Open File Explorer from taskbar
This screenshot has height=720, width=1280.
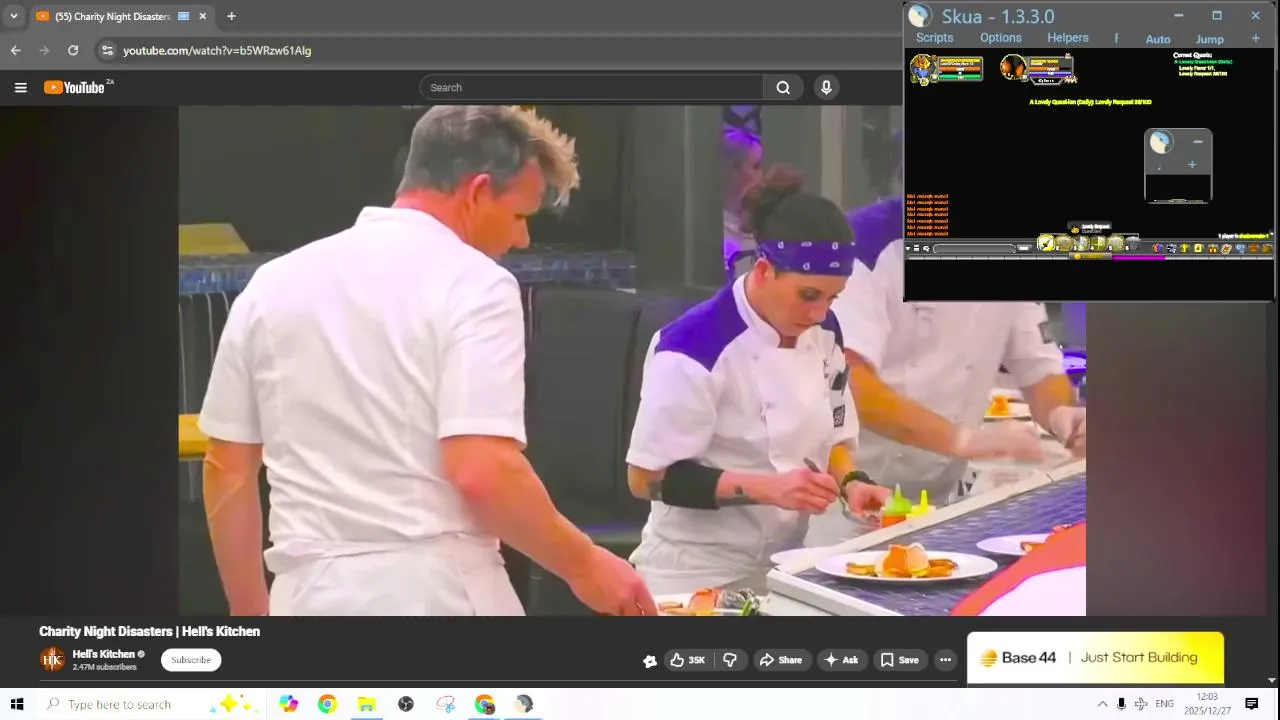tap(366, 704)
